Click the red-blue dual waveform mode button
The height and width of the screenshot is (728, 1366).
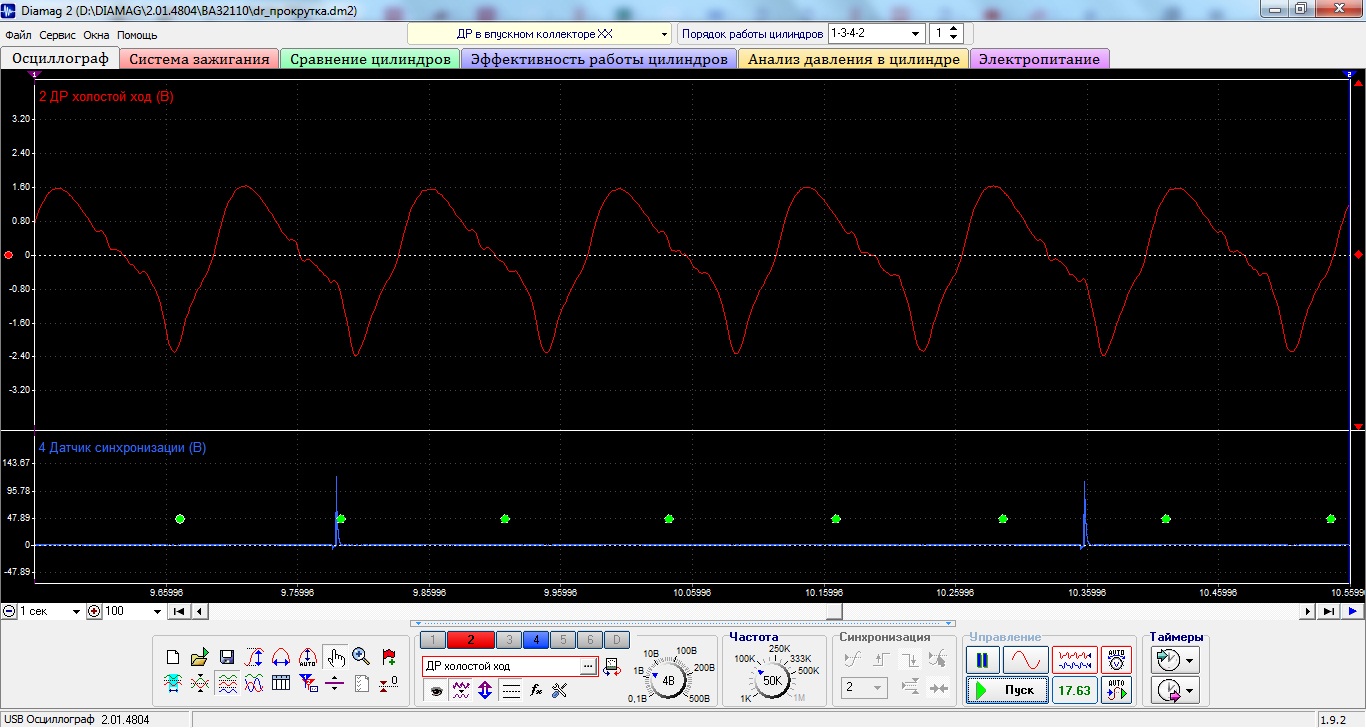point(1075,660)
